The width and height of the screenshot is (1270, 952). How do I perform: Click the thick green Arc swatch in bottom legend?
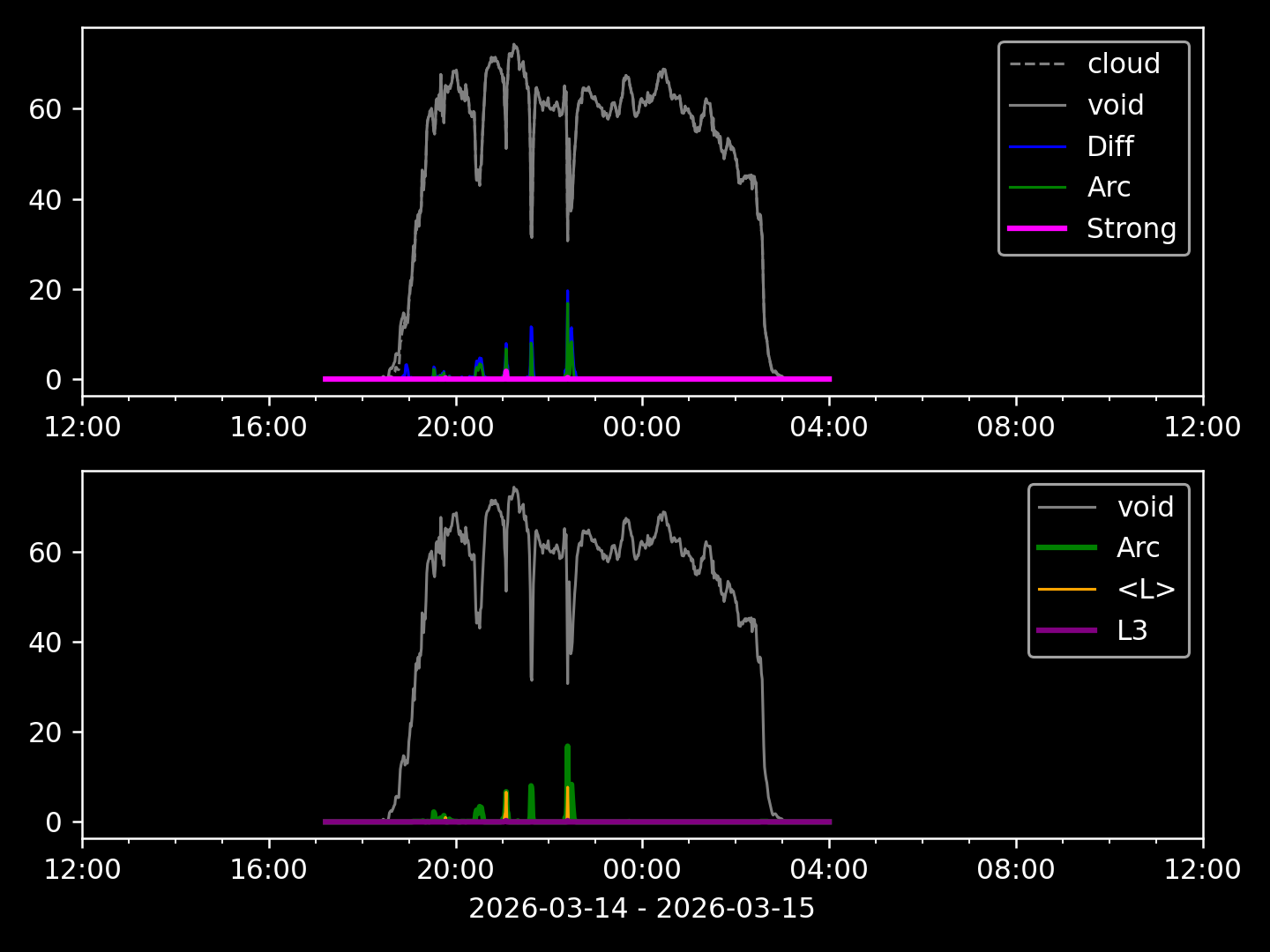(x=1067, y=547)
